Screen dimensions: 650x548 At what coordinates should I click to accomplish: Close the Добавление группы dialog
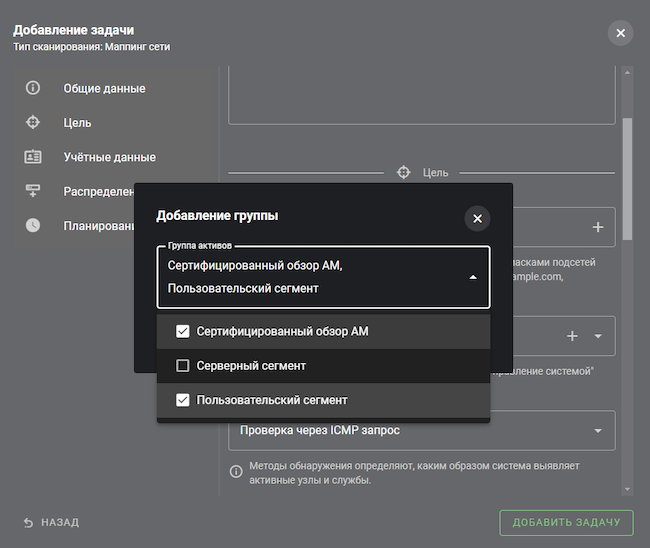[477, 219]
